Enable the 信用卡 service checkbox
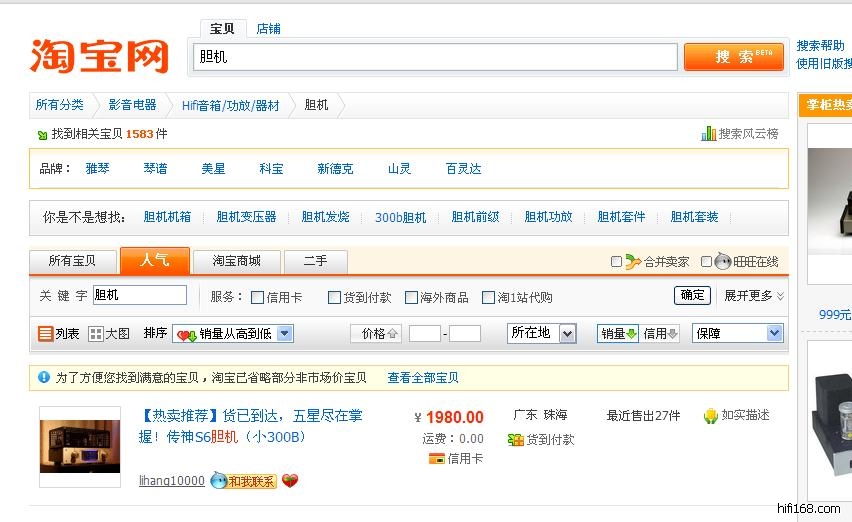The width and height of the screenshot is (852, 522). pyautogui.click(x=258, y=297)
